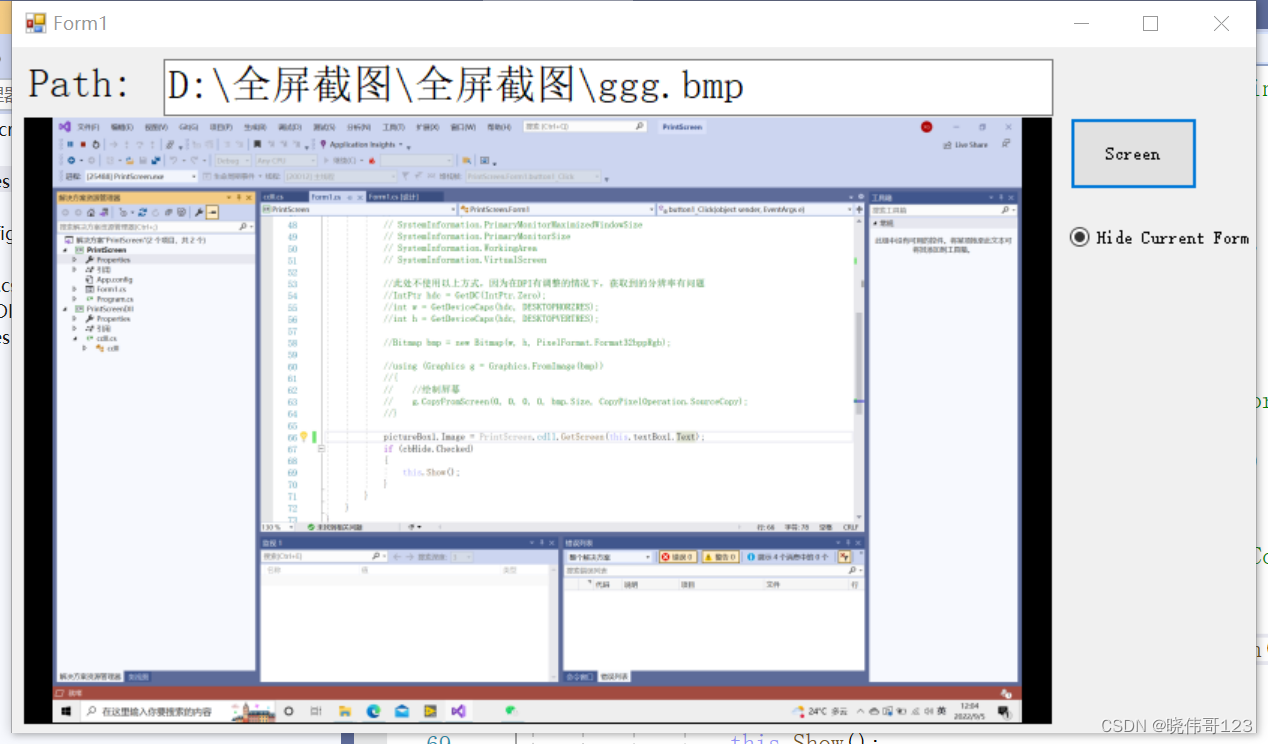Click the "Path:" label text
This screenshot has width=1268, height=744.
(79, 84)
